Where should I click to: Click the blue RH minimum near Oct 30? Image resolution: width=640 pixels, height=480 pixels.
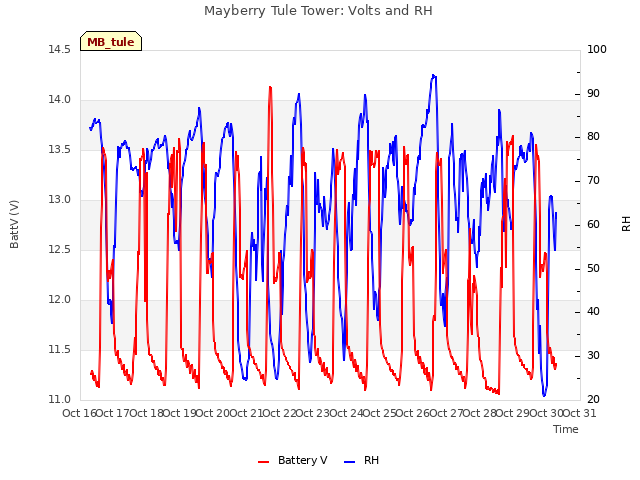[x=544, y=395]
